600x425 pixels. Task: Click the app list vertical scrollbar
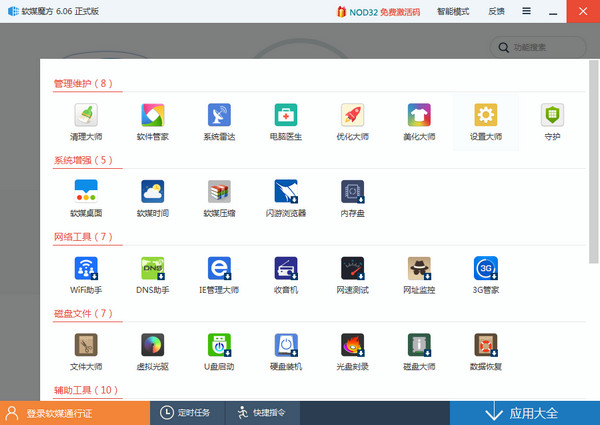593,161
